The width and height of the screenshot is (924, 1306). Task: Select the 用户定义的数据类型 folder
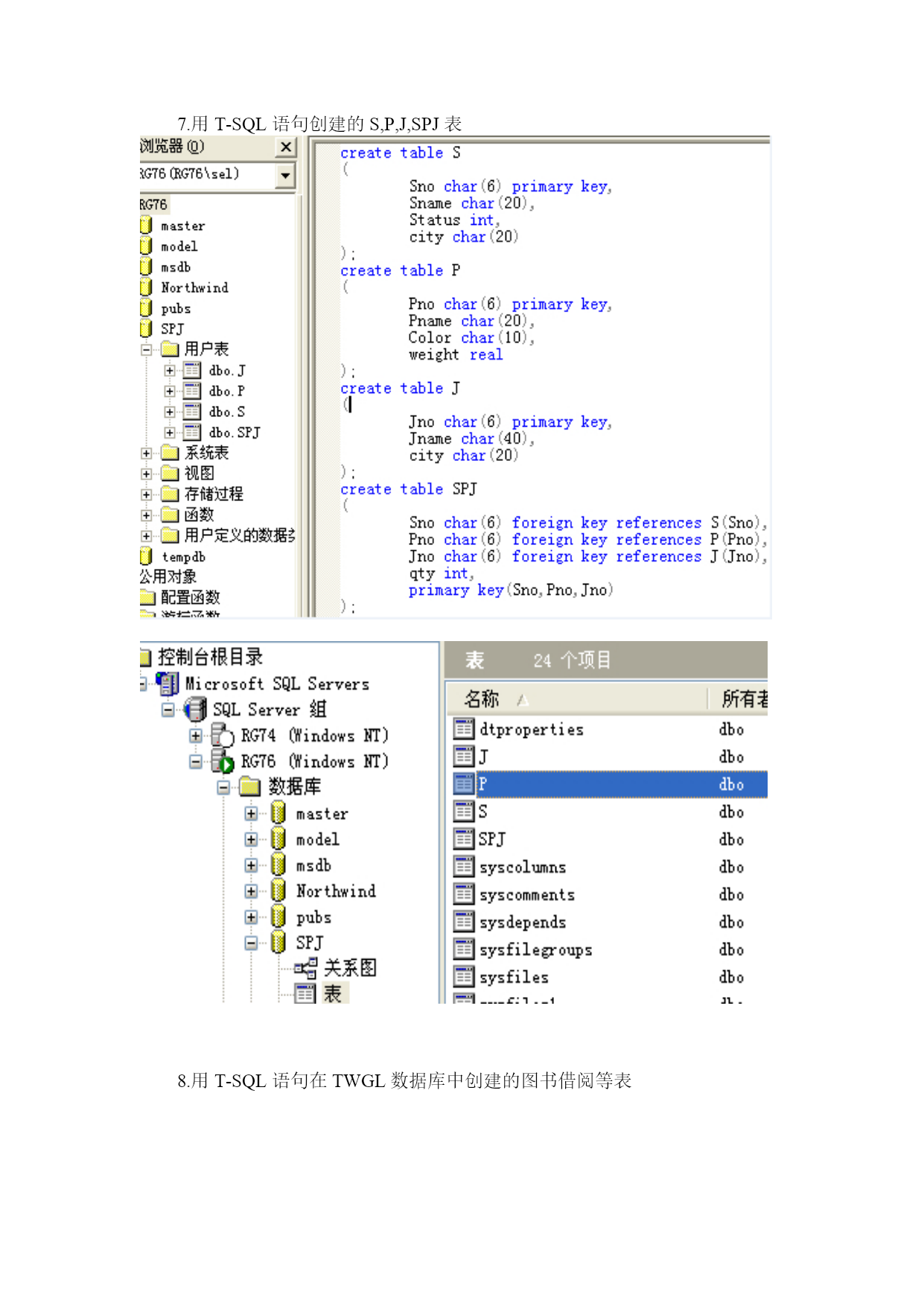point(240,535)
